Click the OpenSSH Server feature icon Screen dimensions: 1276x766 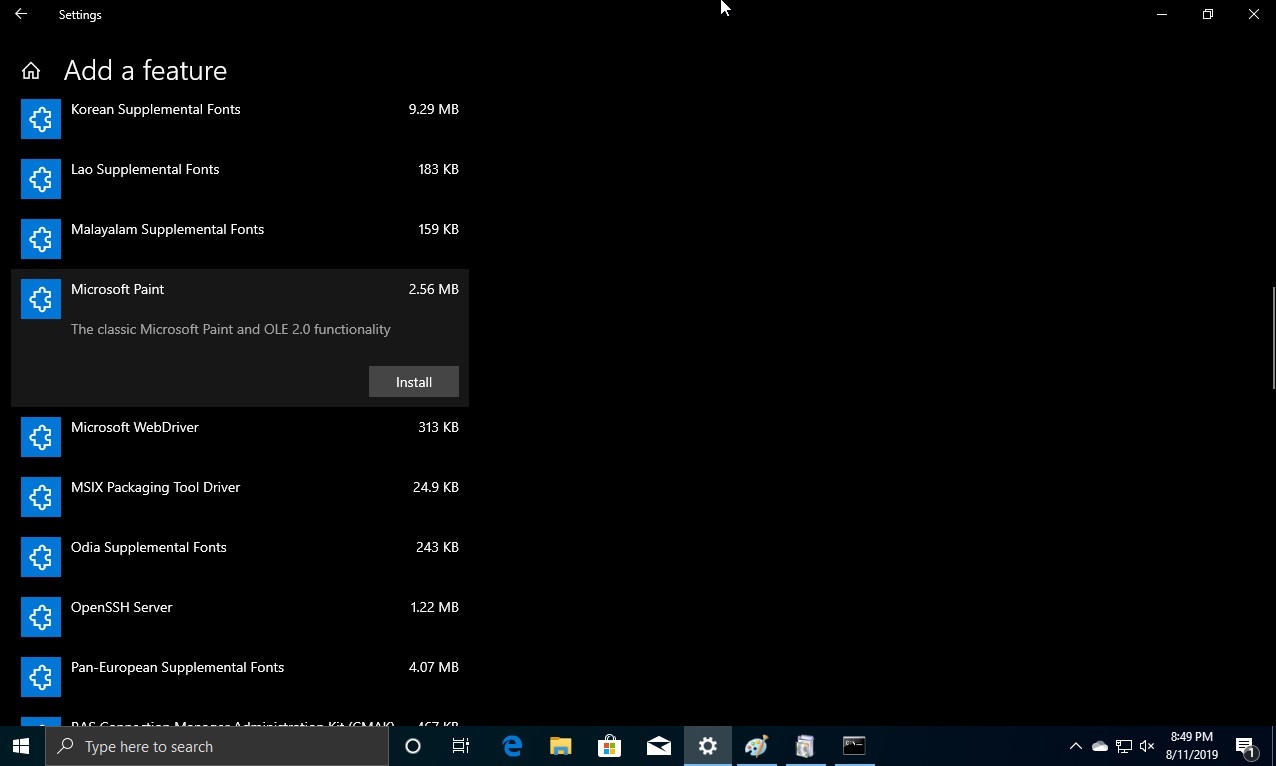click(41, 617)
